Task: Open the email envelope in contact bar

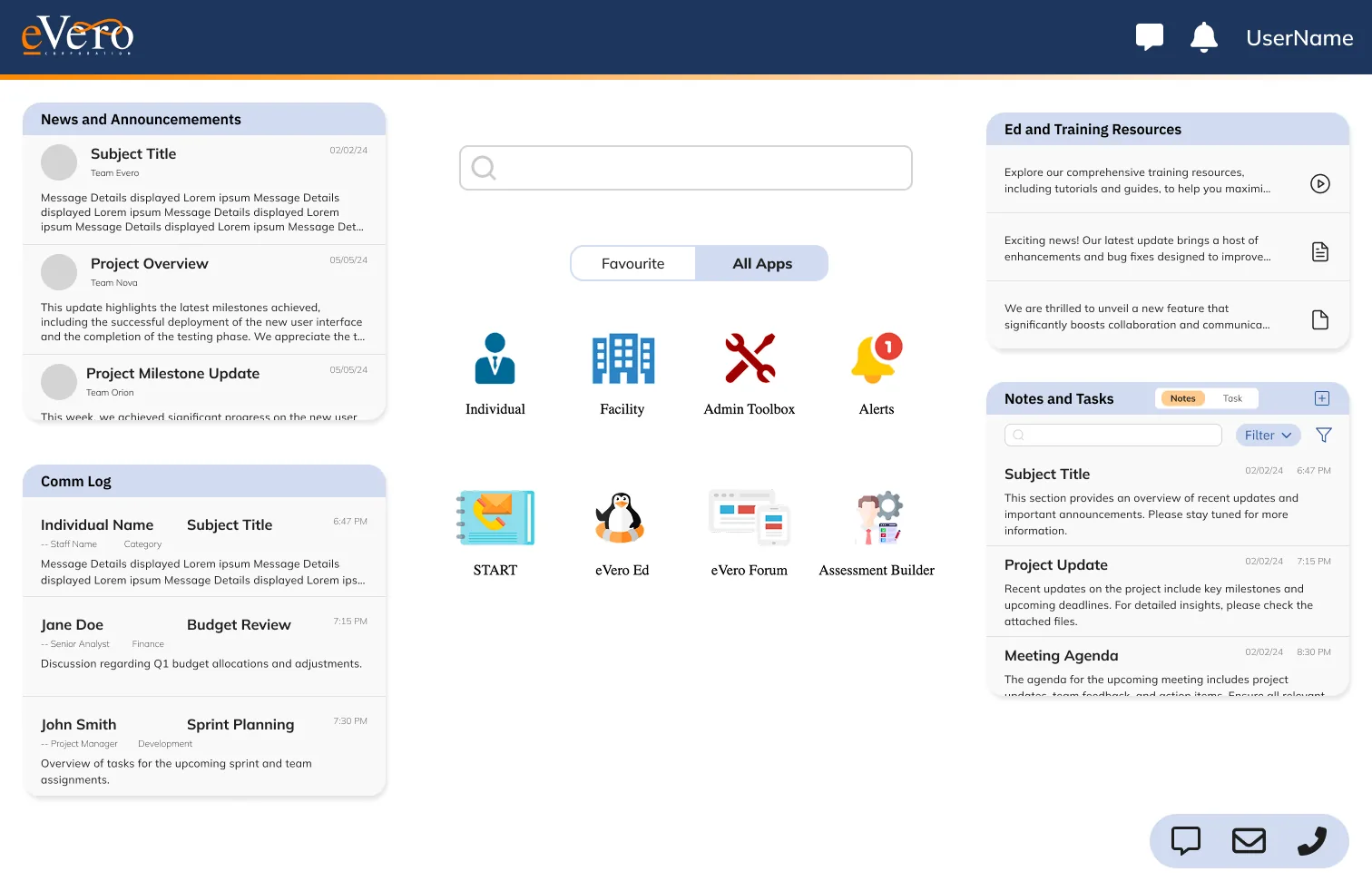Action: [1249, 841]
